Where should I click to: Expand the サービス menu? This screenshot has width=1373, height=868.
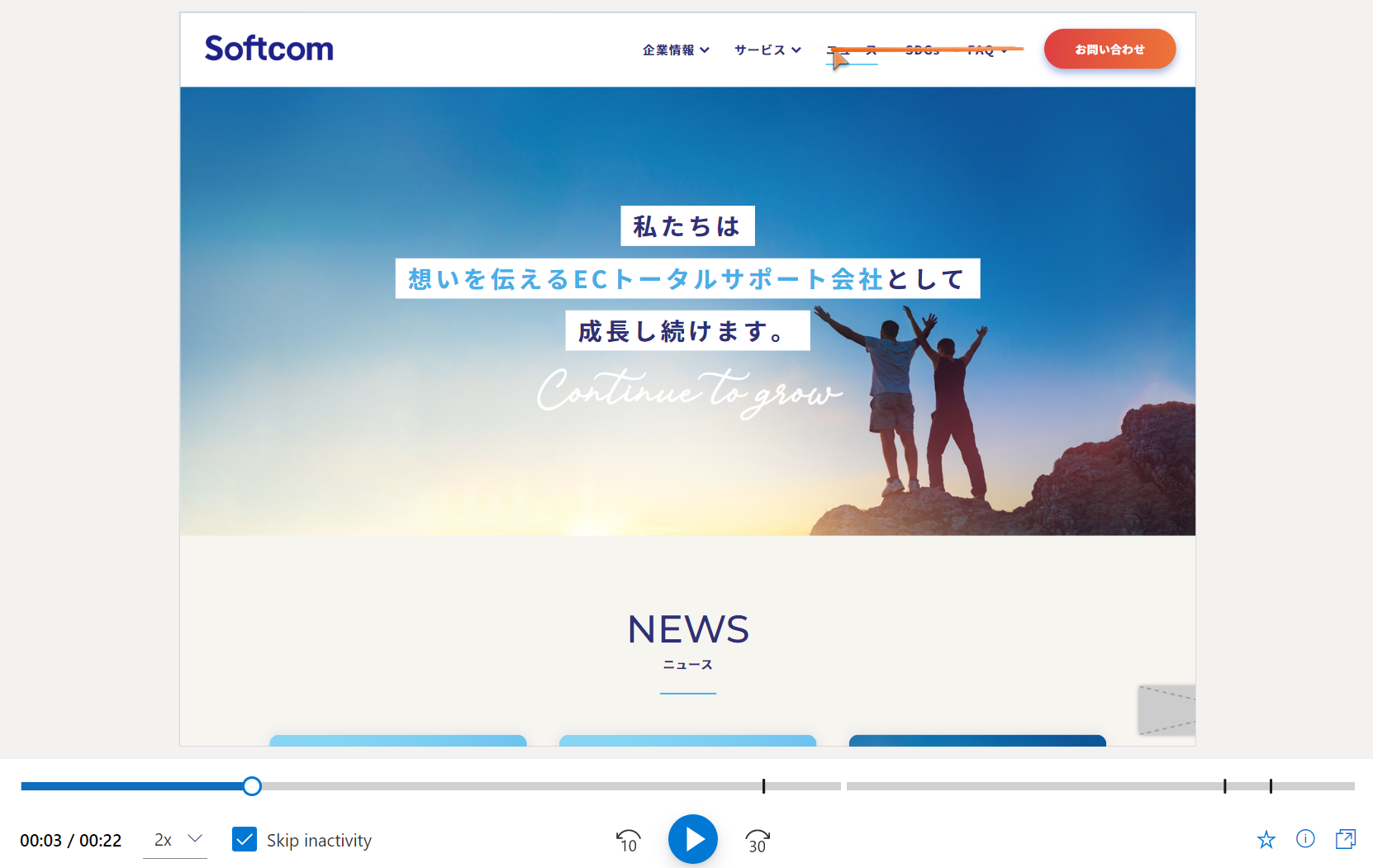coord(767,50)
